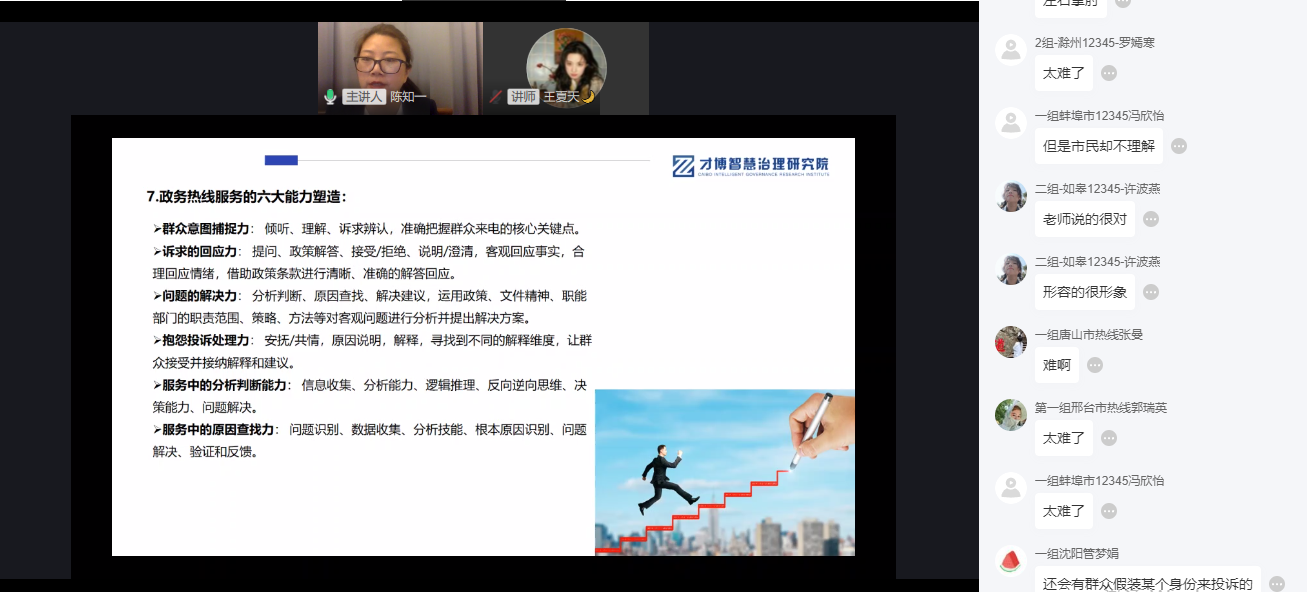This screenshot has height=592, width=1307.
Task: Click the 讲师 role tag
Action: click(x=523, y=97)
